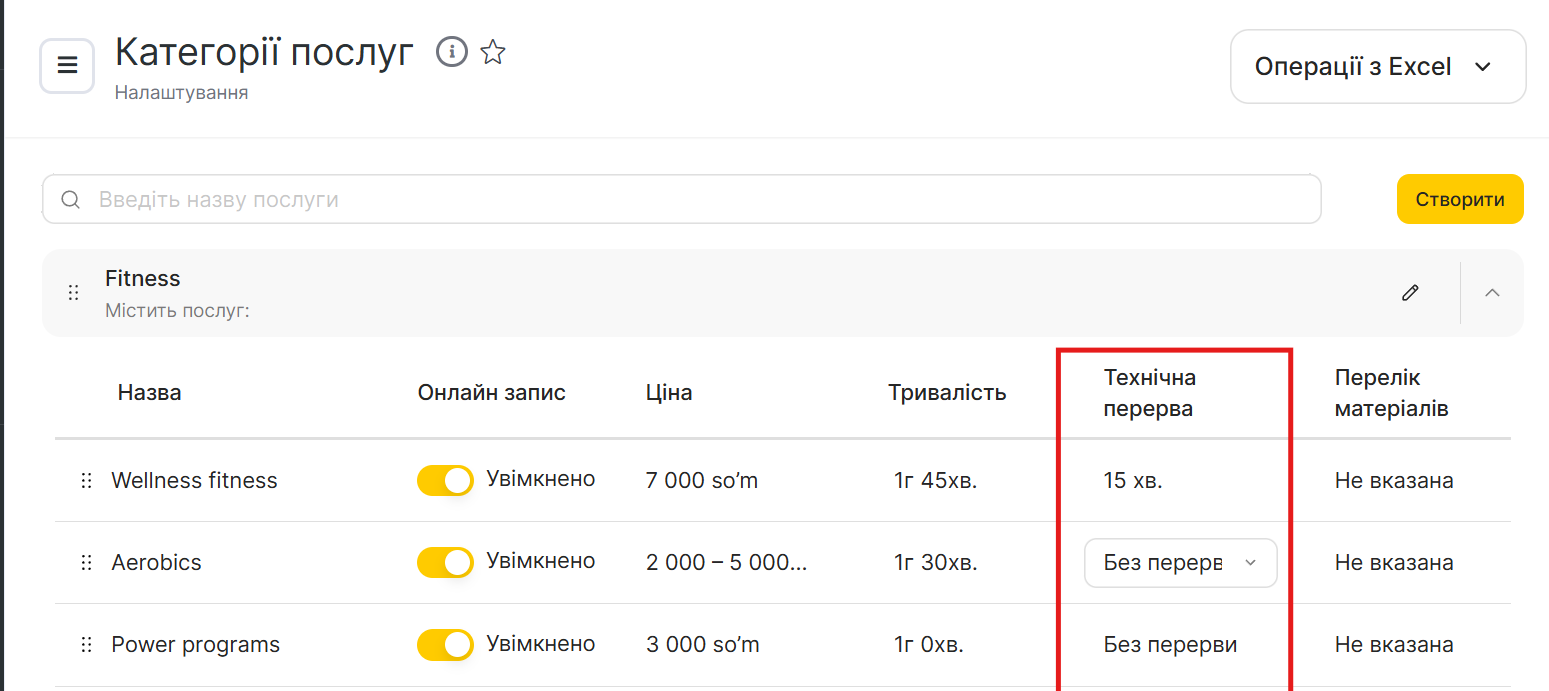The width and height of the screenshot is (1549, 691).
Task: Click the Створити button
Action: 1459,199
